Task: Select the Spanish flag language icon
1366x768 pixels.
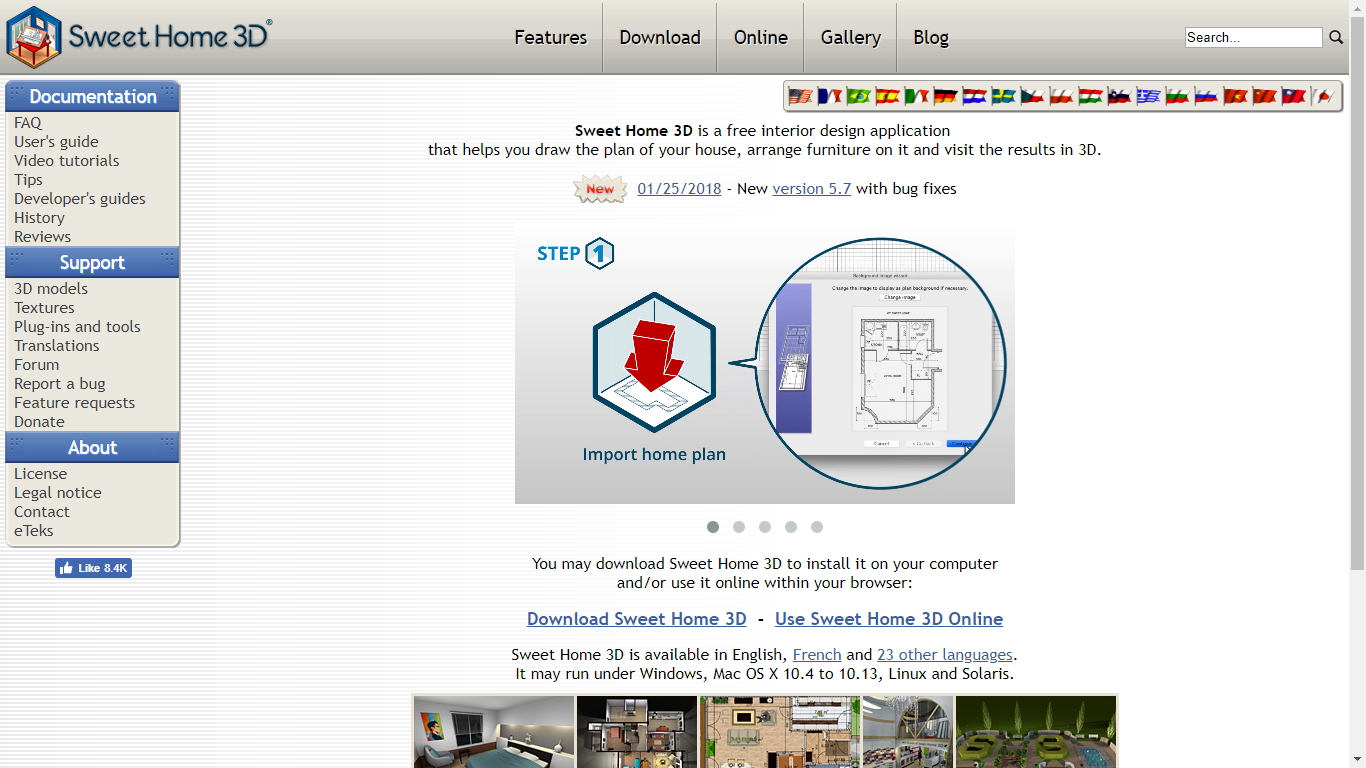Action: (887, 97)
